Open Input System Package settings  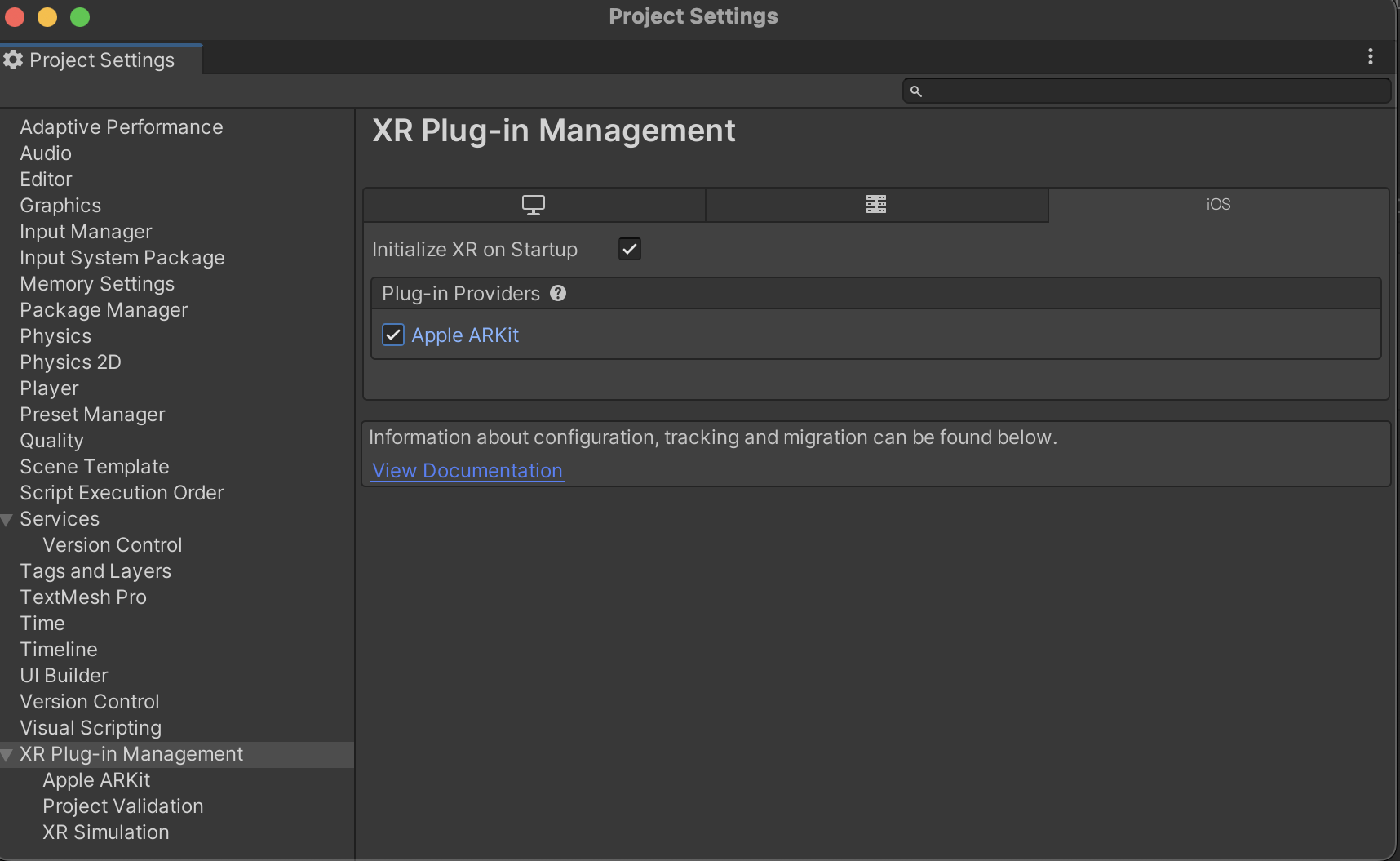pyautogui.click(x=122, y=258)
